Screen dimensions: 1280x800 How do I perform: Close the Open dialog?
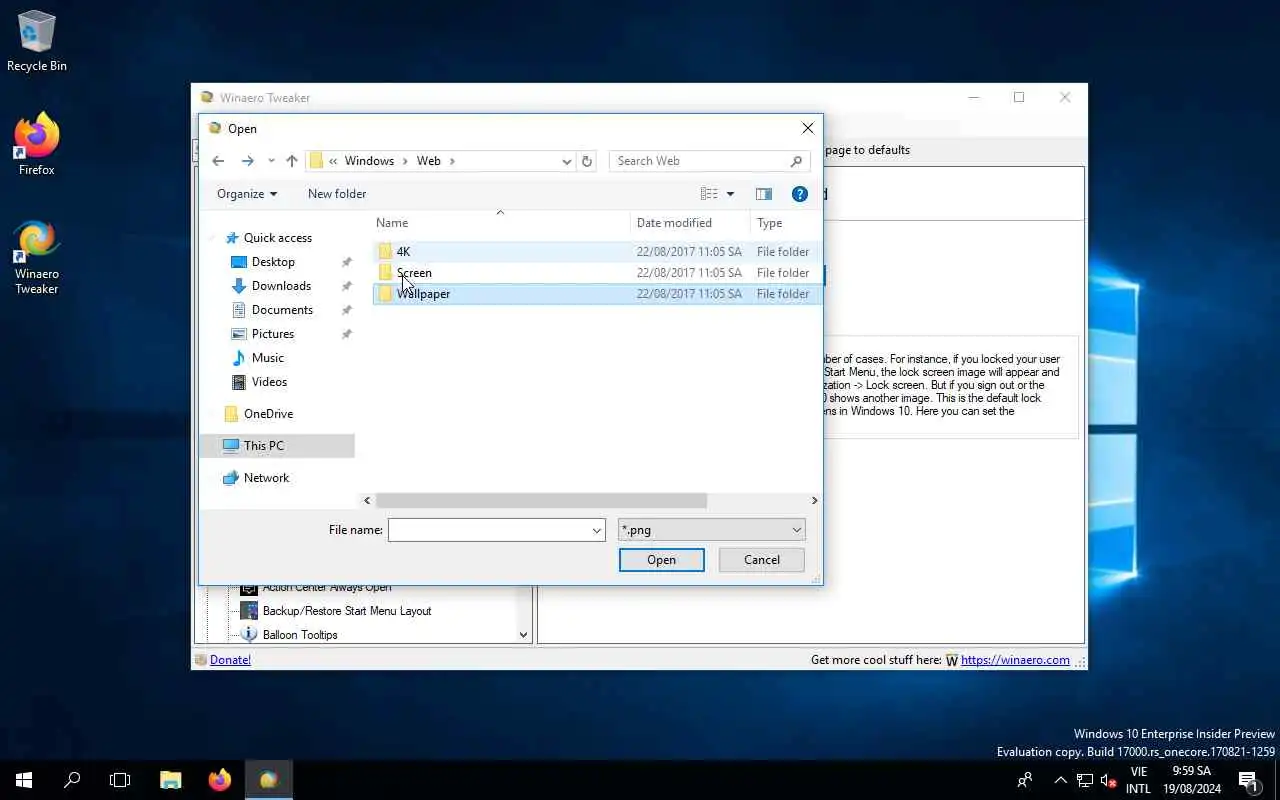pos(808,128)
